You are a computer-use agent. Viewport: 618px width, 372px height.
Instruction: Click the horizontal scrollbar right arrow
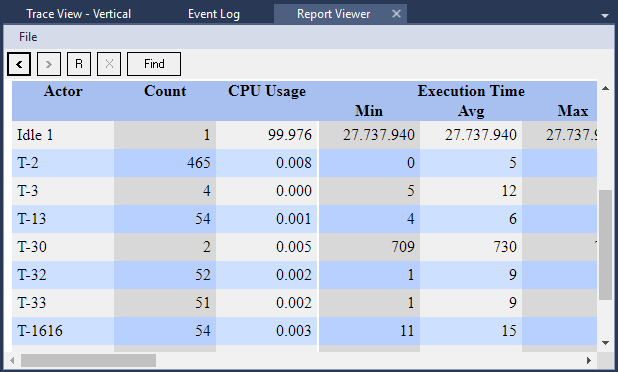point(589,360)
